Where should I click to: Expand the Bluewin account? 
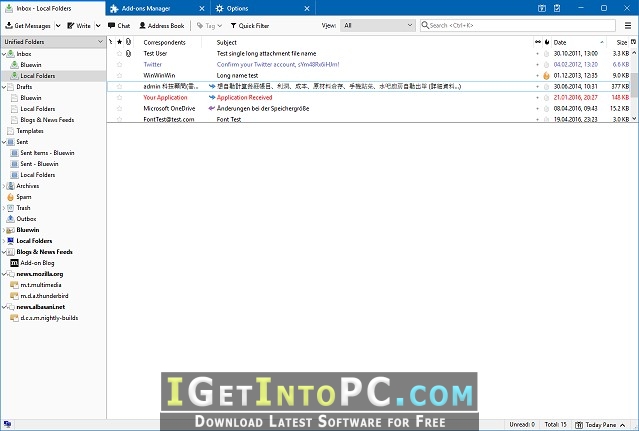tap(4, 230)
